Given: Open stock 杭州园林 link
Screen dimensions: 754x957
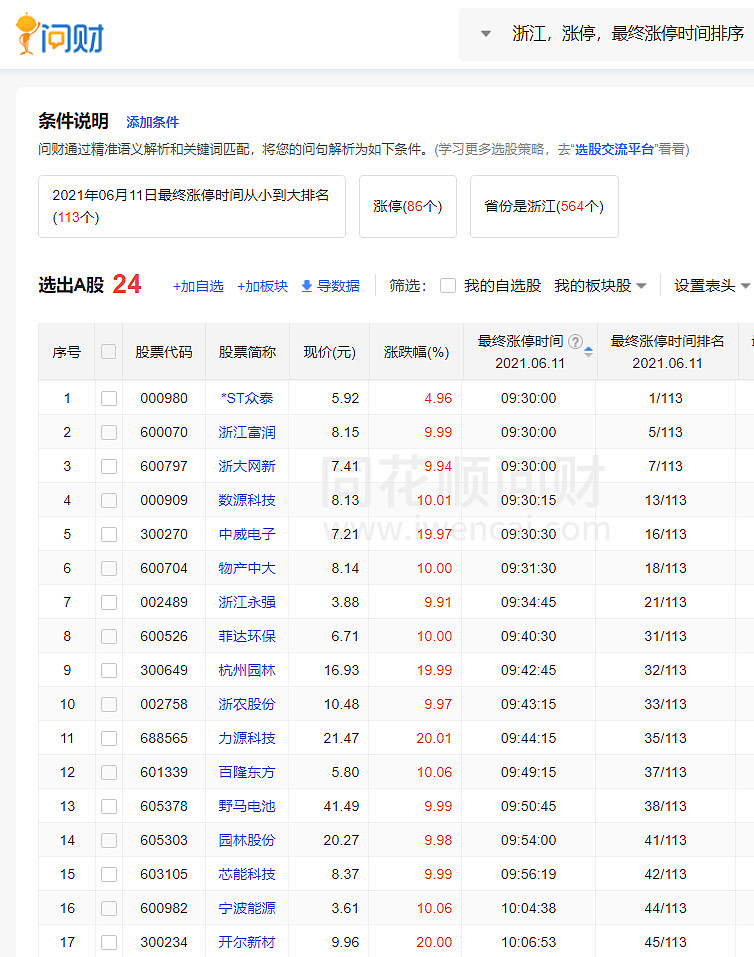Looking at the screenshot, I should pyautogui.click(x=247, y=670).
